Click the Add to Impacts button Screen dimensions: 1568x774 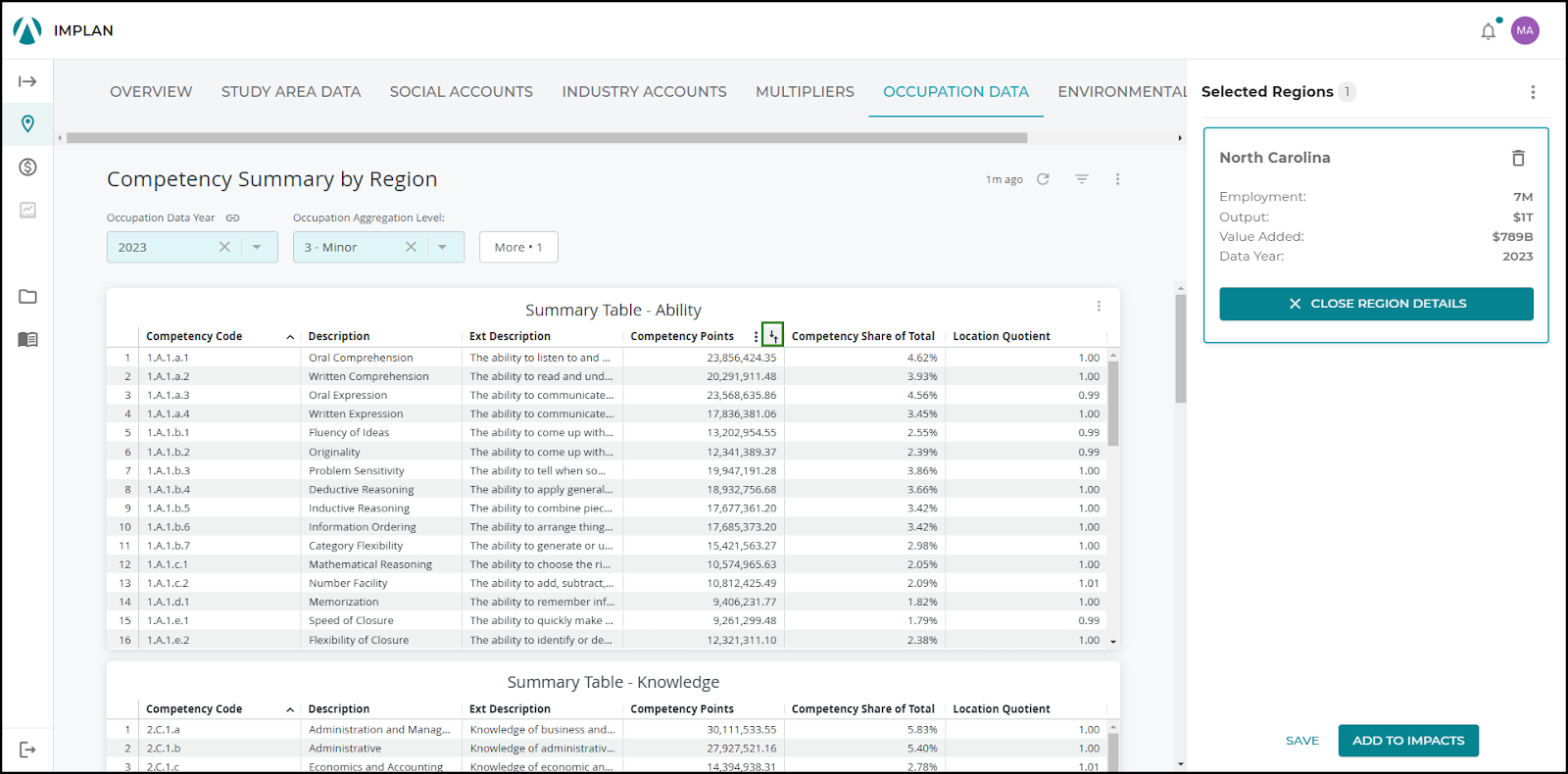click(x=1408, y=741)
